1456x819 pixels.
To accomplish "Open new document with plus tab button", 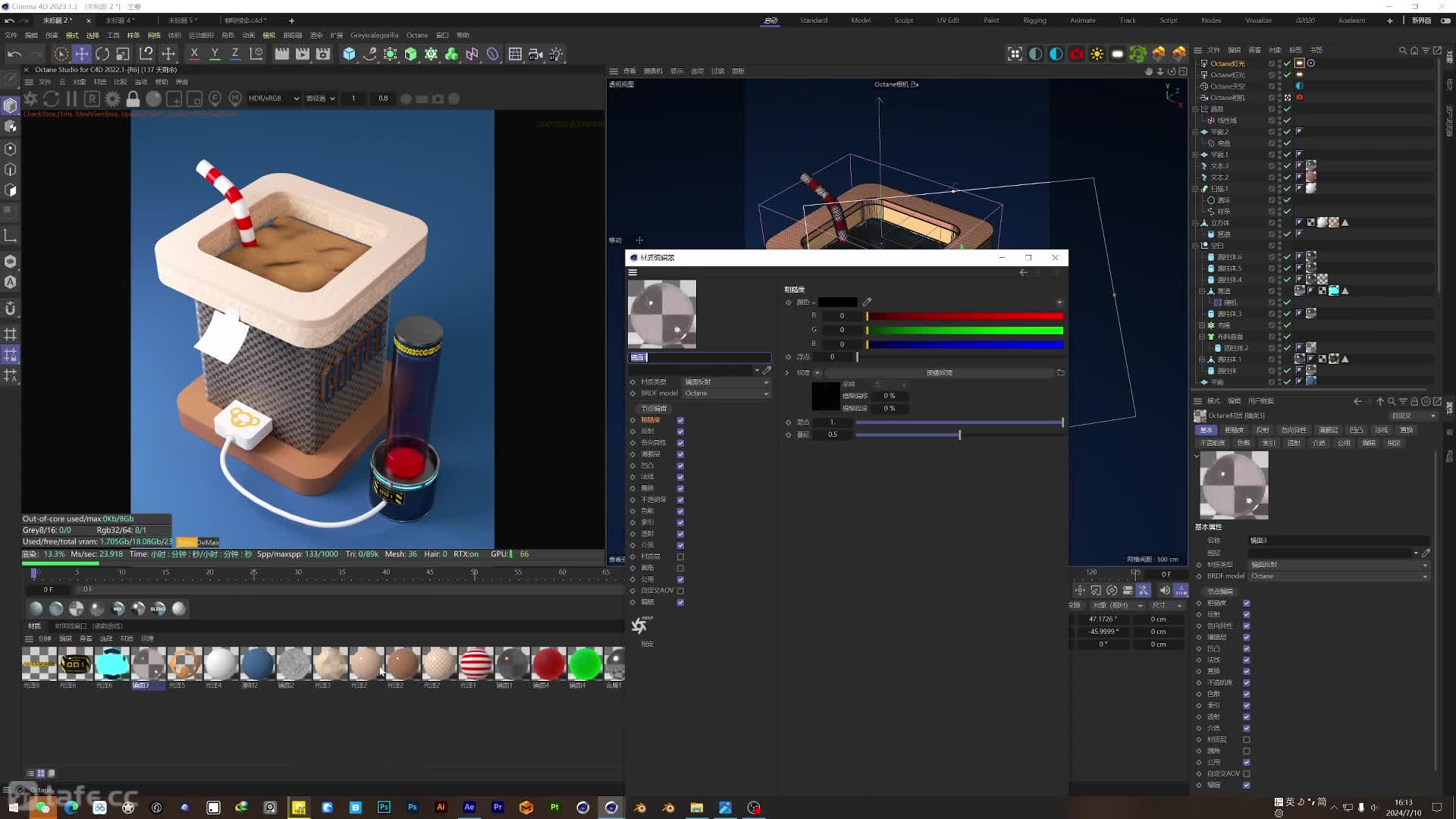I will 291,20.
